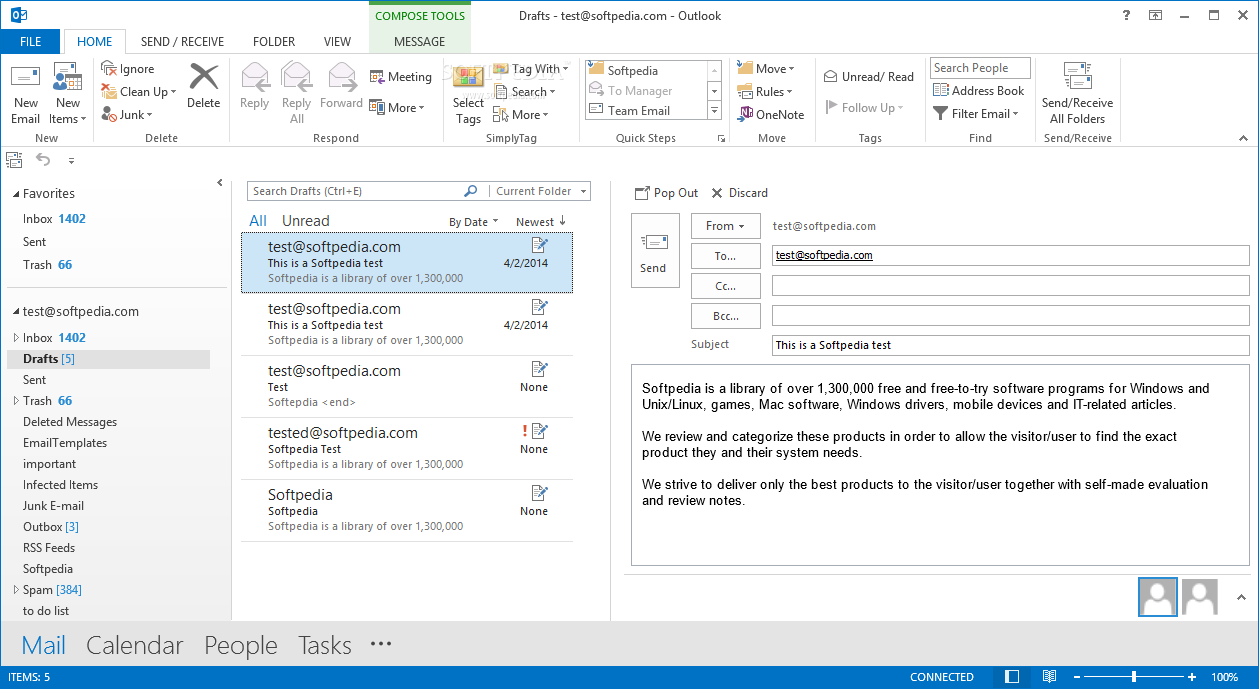
Task: Collapse the ribbon with the caret
Action: click(x=1243, y=138)
